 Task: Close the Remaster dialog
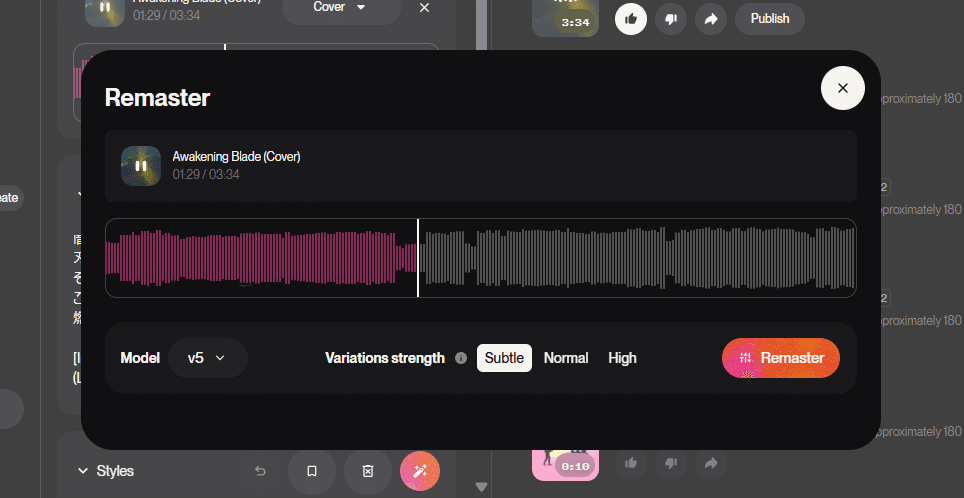(842, 88)
